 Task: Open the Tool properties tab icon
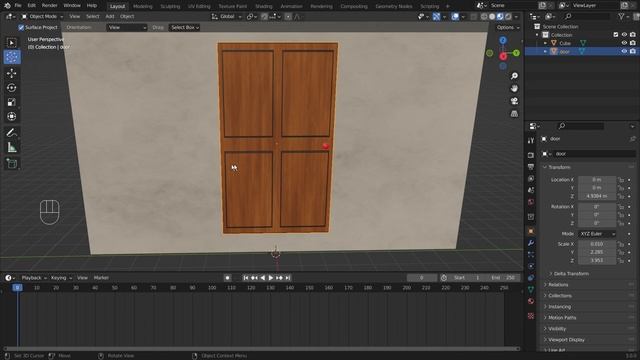tap(531, 141)
